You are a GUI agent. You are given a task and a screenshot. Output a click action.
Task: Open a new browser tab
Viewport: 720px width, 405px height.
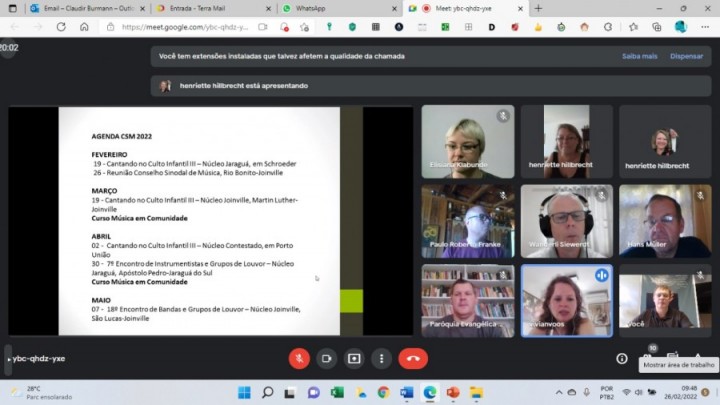click(x=538, y=8)
